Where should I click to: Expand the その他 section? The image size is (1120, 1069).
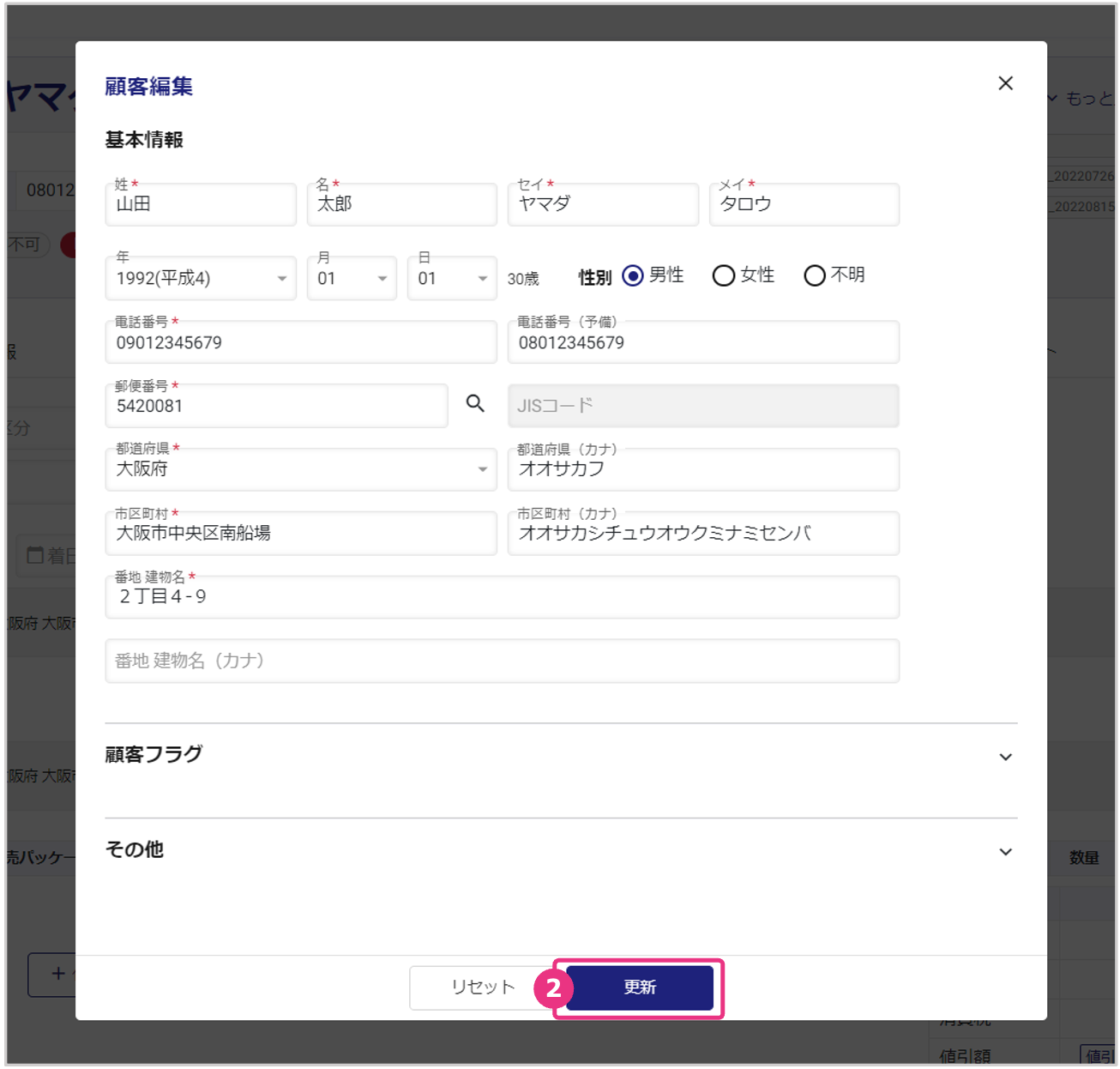(1005, 852)
